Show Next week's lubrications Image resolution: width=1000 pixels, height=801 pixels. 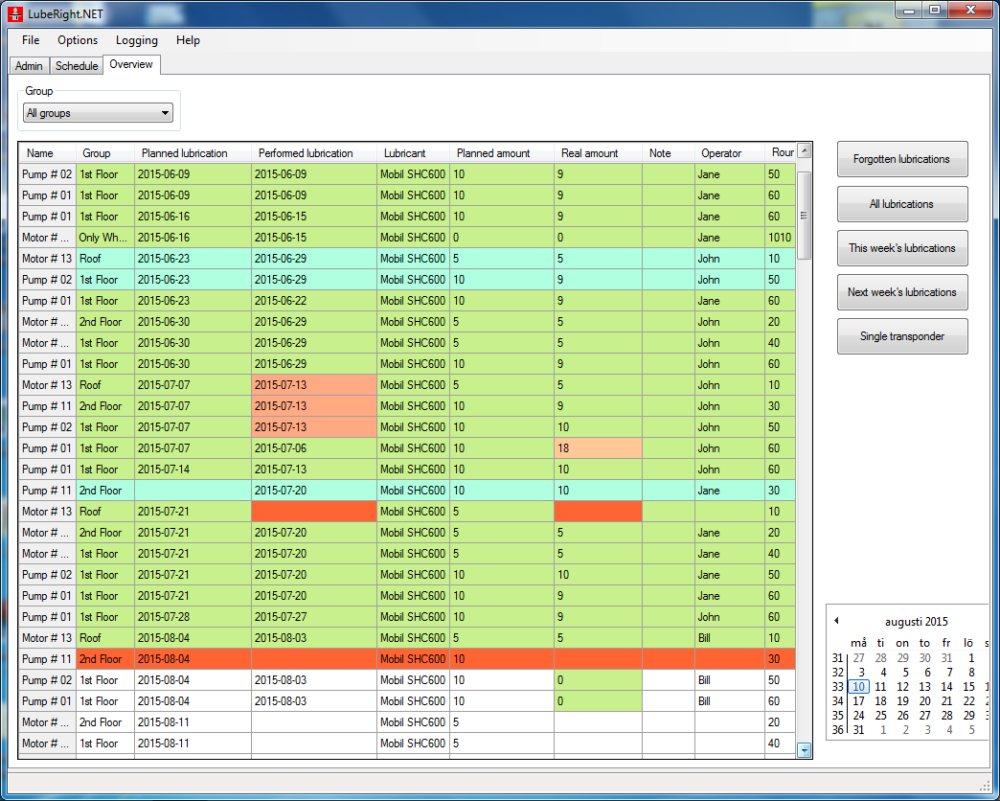point(901,292)
